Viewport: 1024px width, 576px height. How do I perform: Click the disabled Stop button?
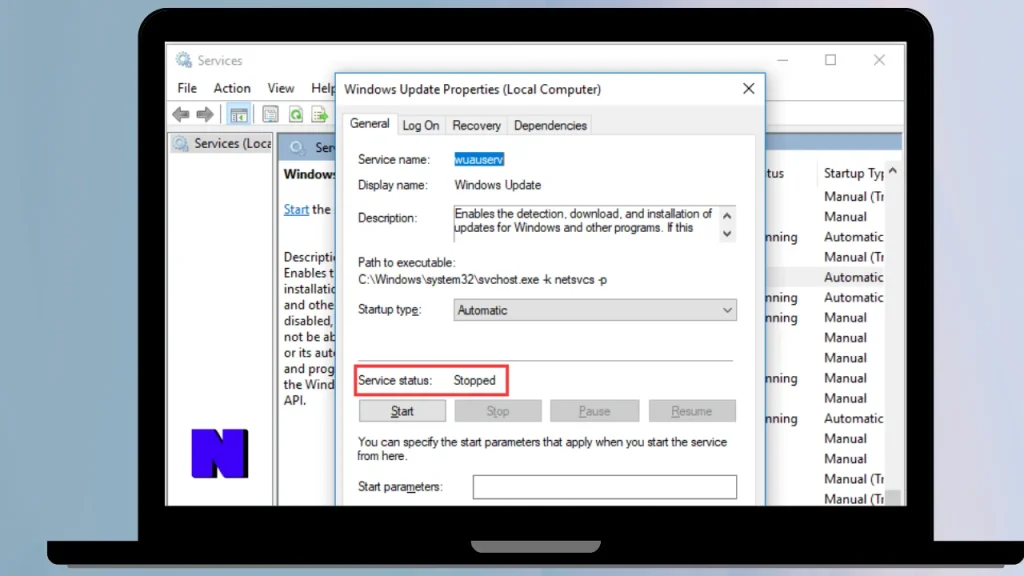[498, 411]
